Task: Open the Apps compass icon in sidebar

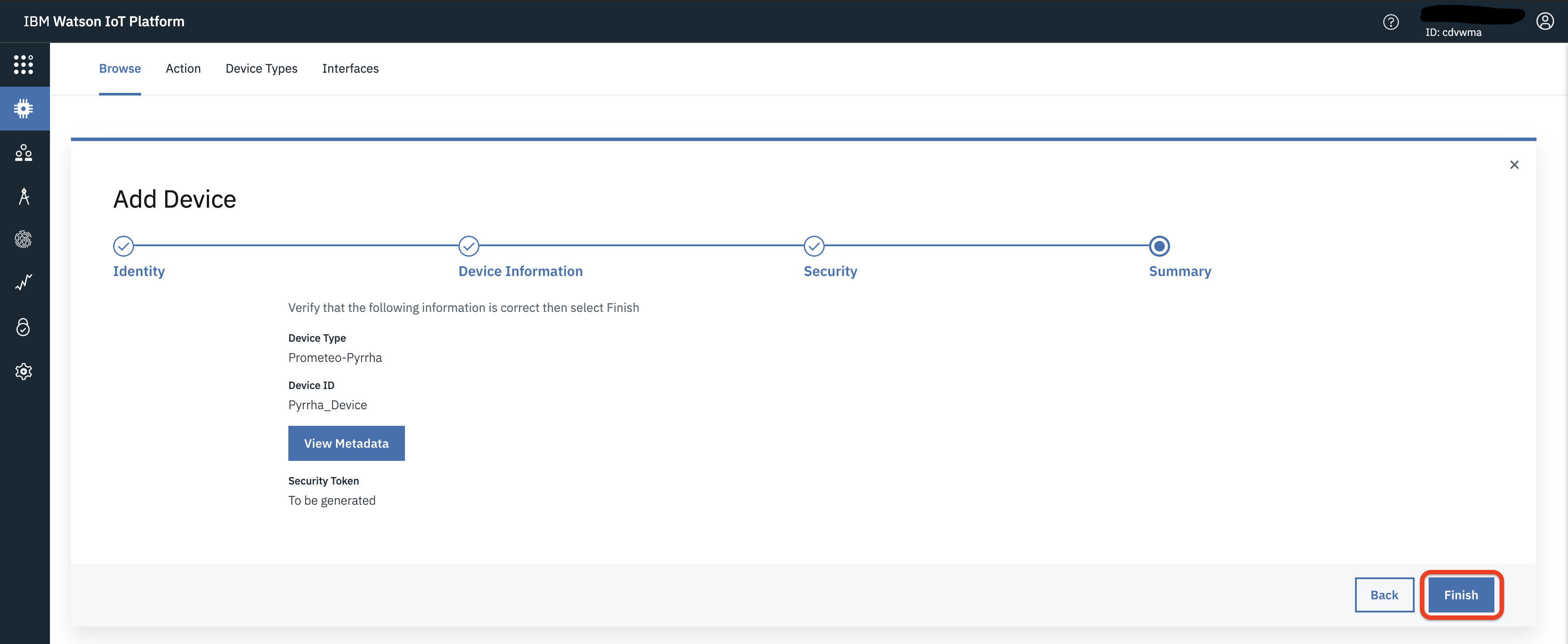Action: pyautogui.click(x=24, y=196)
